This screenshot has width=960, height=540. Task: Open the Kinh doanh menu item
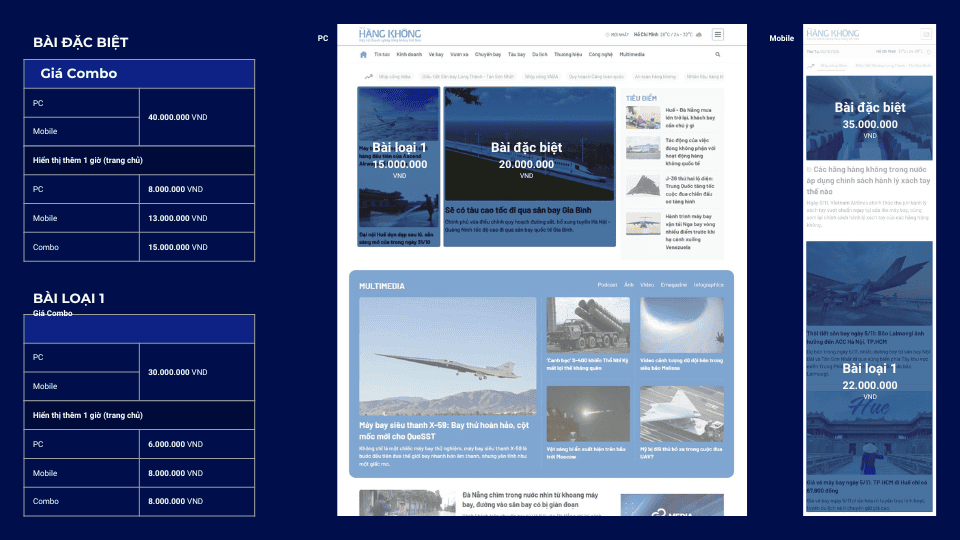click(409, 54)
